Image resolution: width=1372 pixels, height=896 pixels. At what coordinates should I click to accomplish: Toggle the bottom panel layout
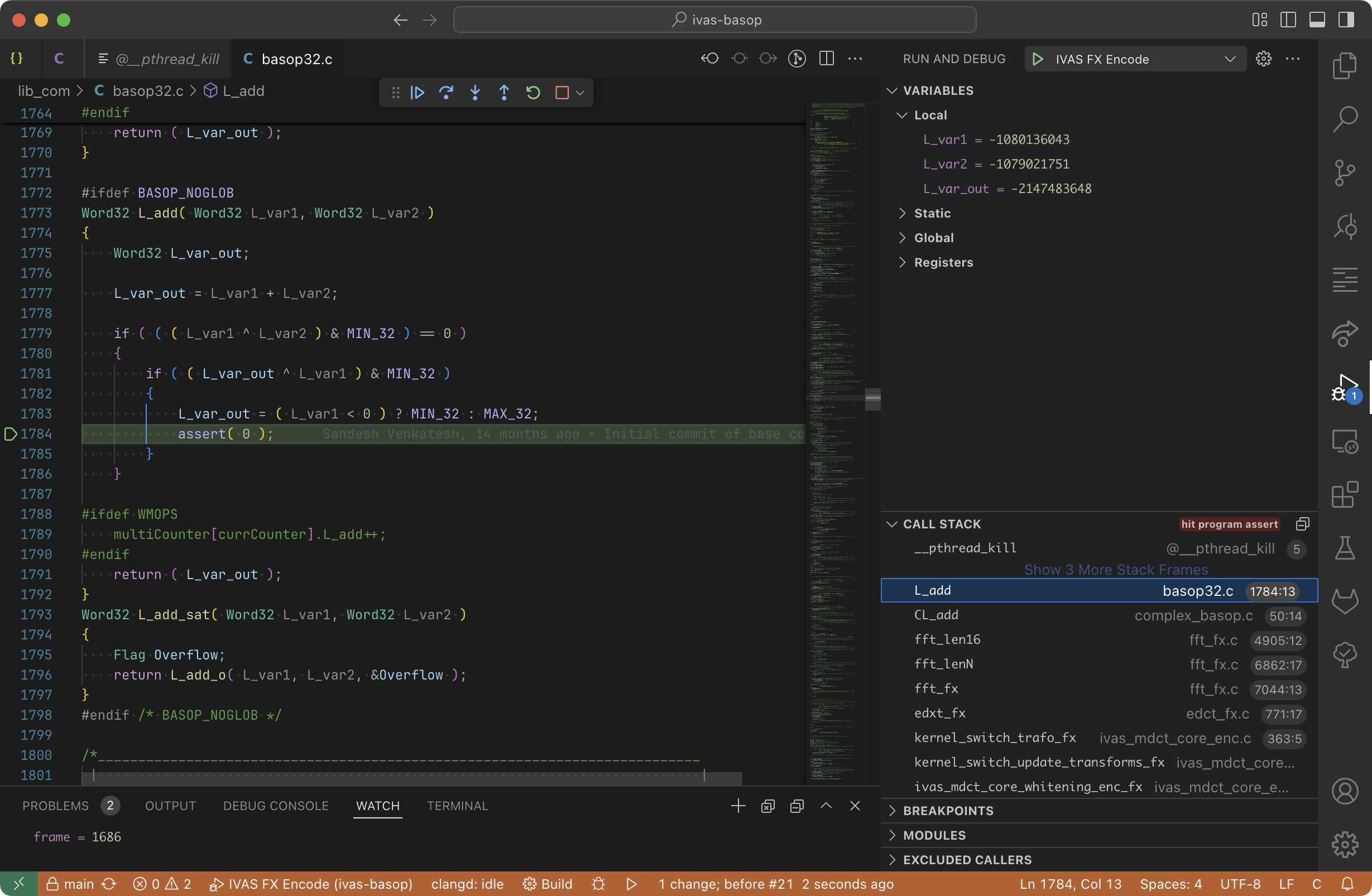click(x=1317, y=20)
